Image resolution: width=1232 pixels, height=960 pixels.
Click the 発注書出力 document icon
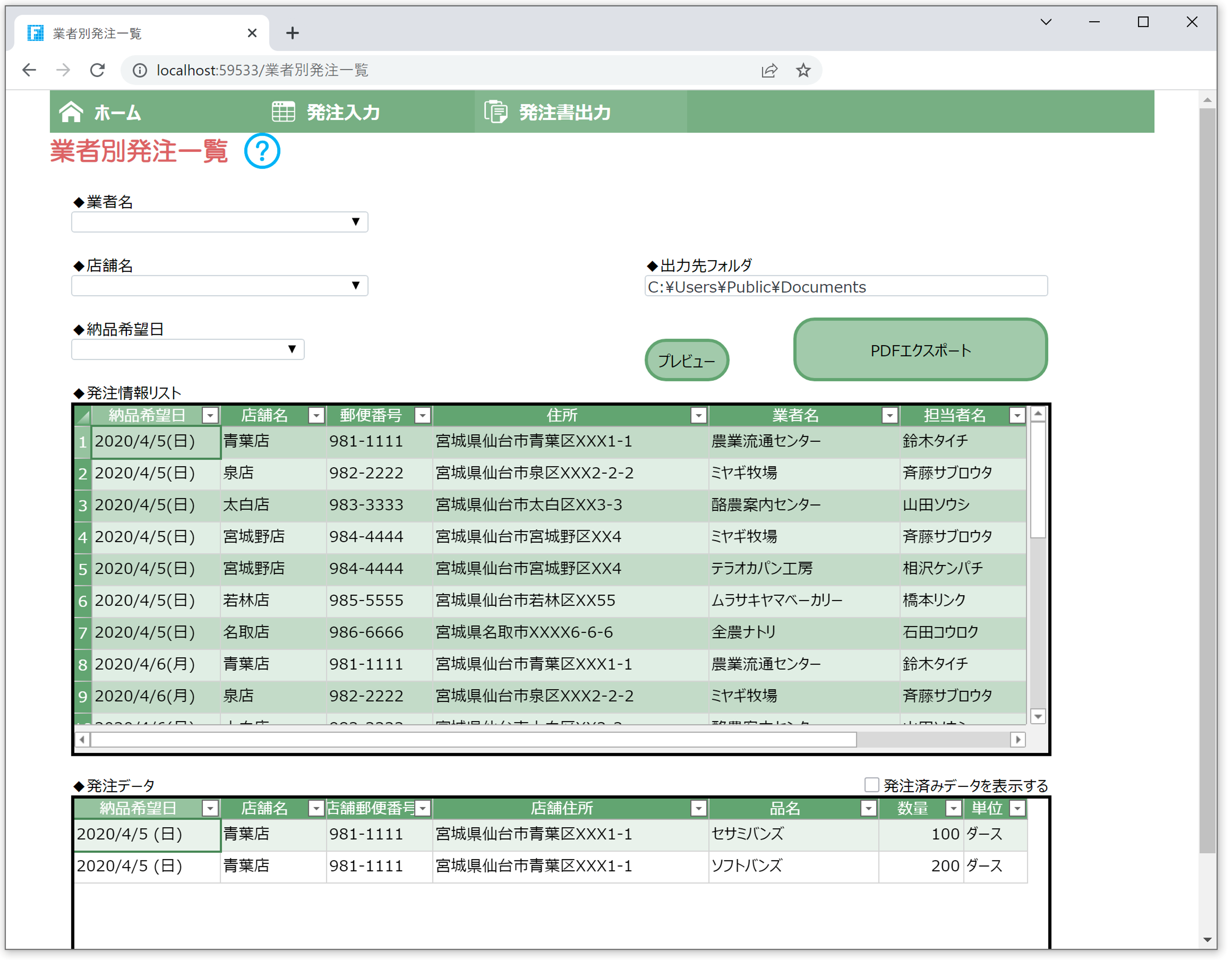496,112
